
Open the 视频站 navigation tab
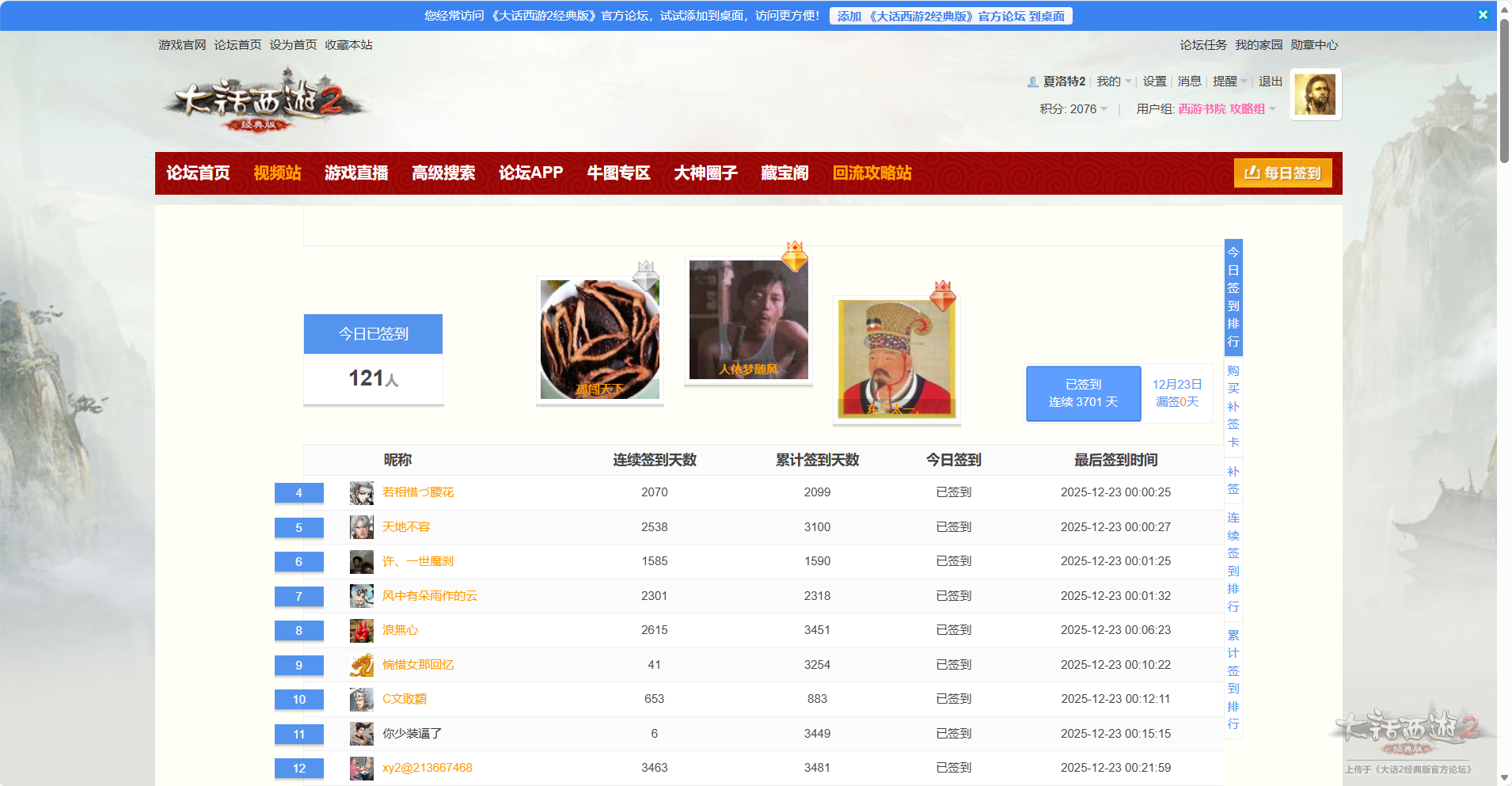pos(277,173)
